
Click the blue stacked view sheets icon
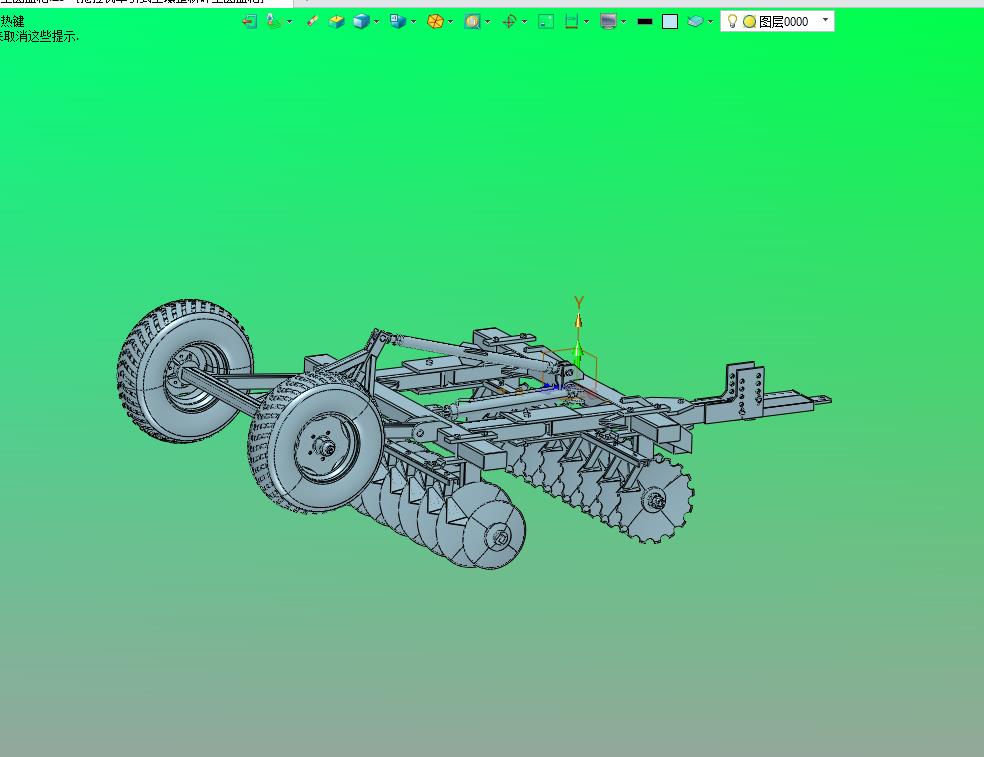click(x=398, y=21)
